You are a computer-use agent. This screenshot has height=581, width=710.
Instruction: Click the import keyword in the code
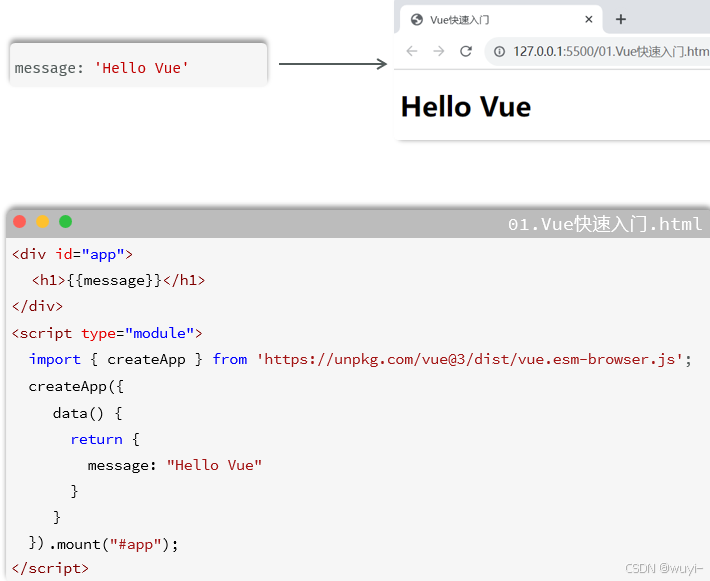55,360
